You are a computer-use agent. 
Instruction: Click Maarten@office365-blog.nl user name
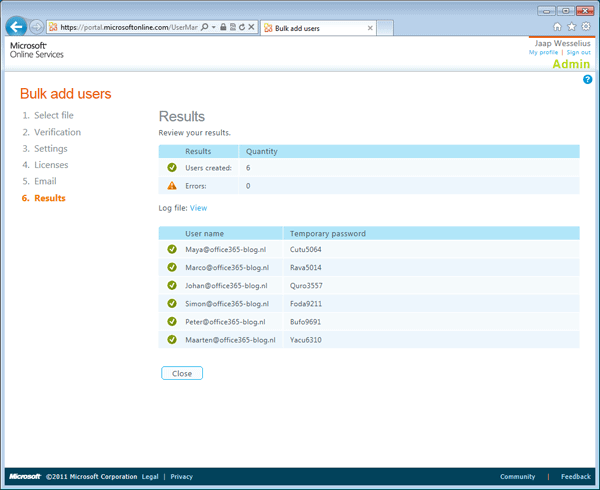(x=230, y=340)
